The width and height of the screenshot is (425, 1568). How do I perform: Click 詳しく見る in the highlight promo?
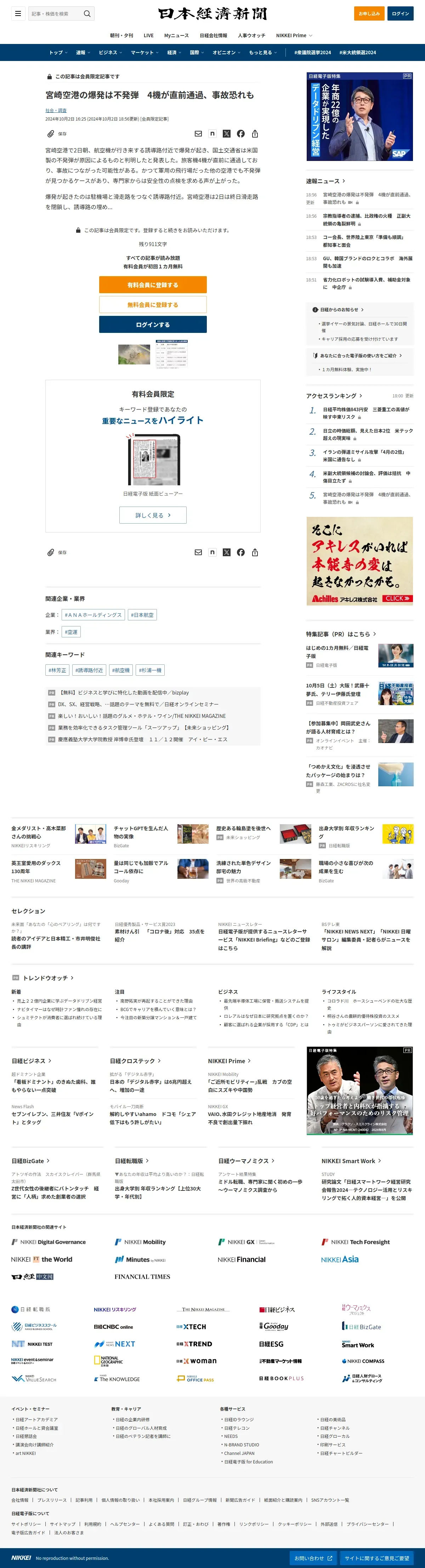(x=153, y=515)
